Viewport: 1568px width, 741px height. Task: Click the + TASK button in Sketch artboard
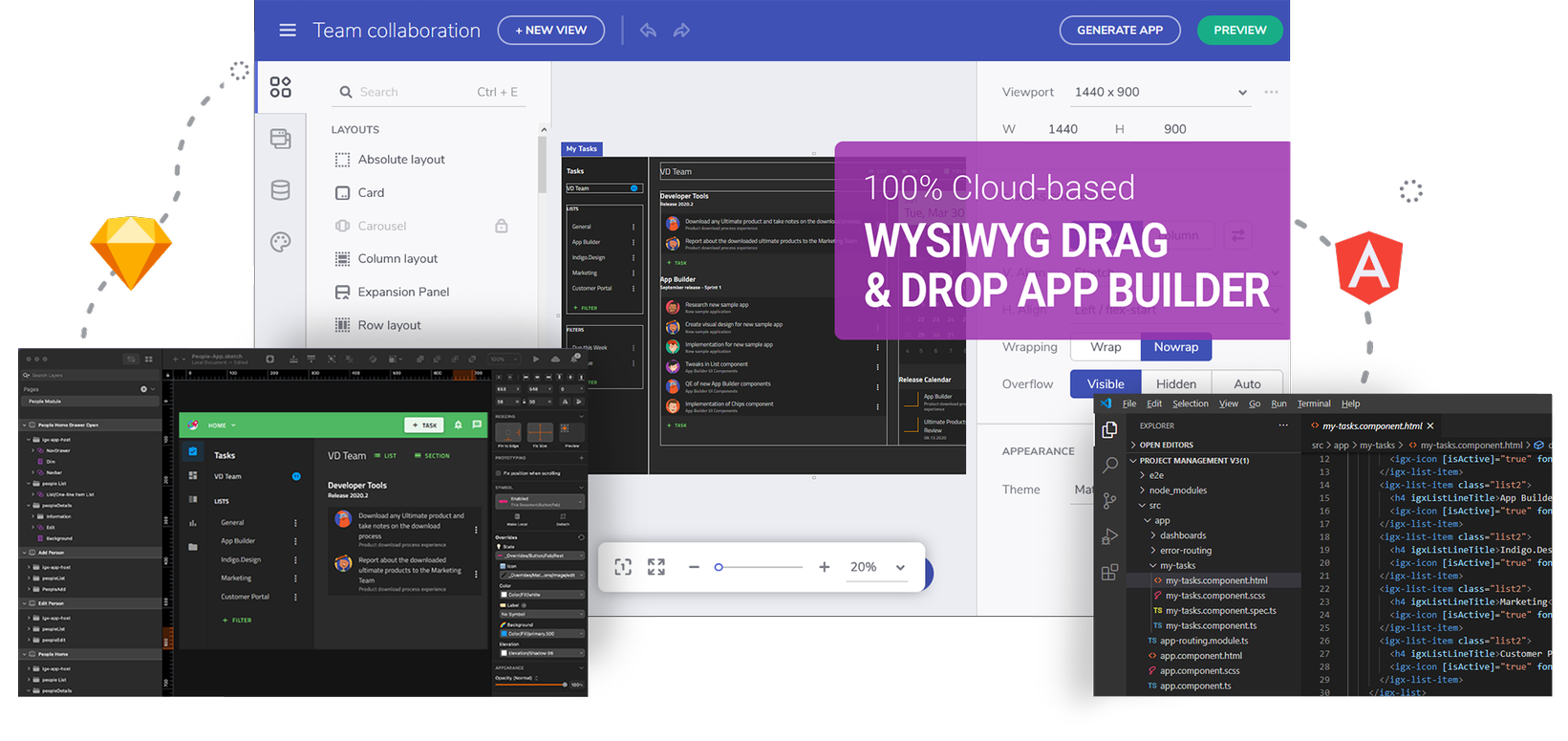424,425
